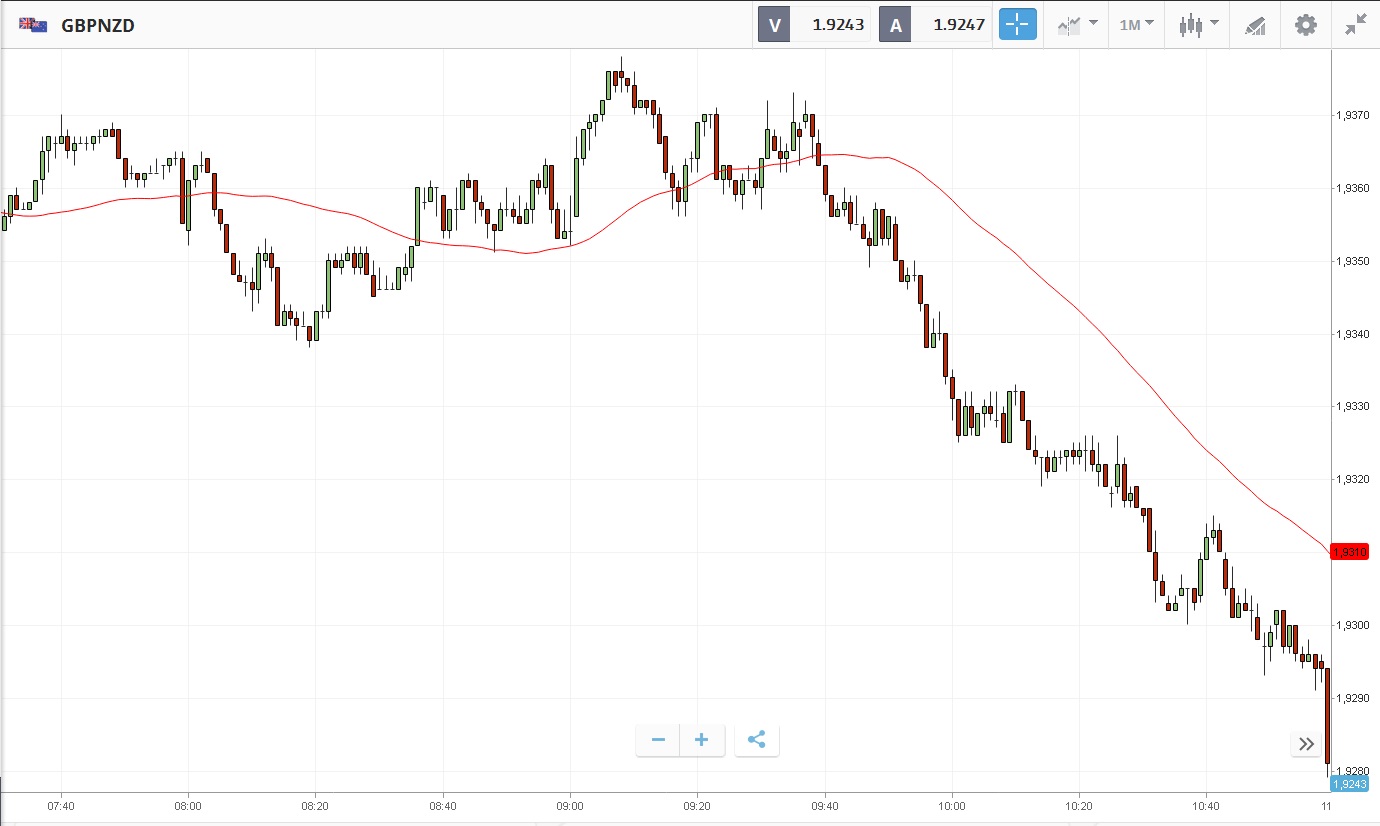
Task: Open the drawing tools icon
Action: pos(1255,25)
